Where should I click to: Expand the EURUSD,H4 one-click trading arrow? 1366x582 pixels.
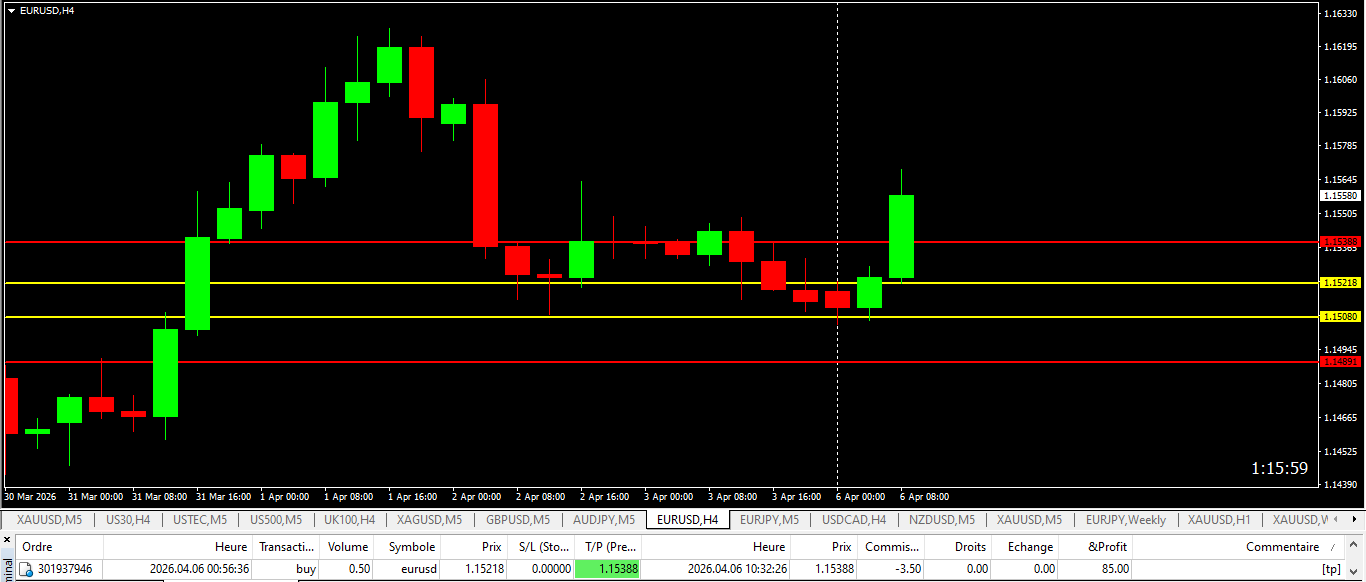[x=11, y=10]
